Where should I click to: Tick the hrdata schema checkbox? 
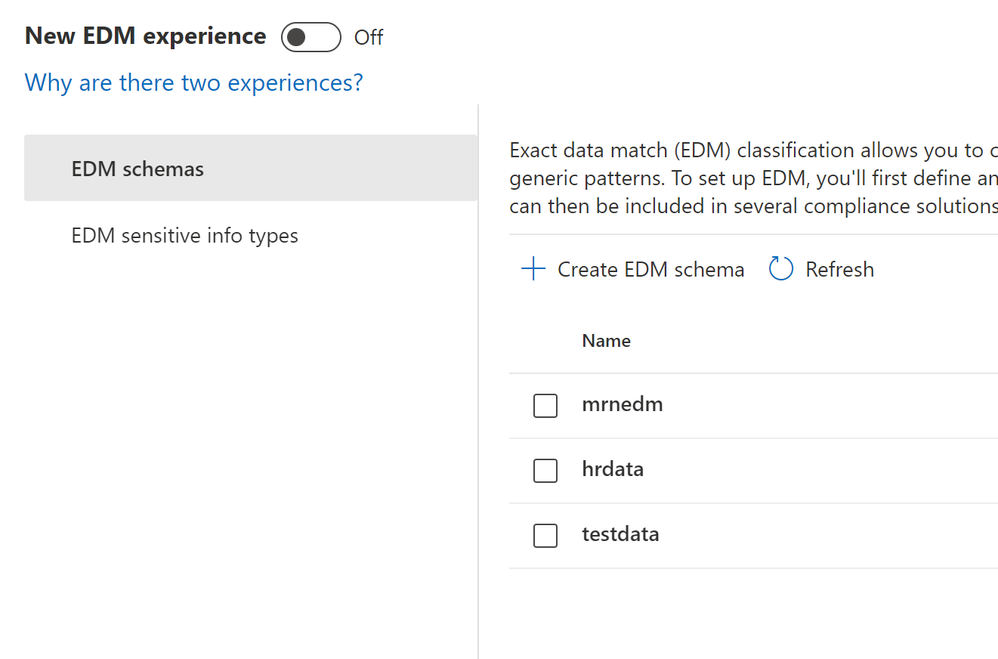coord(545,470)
